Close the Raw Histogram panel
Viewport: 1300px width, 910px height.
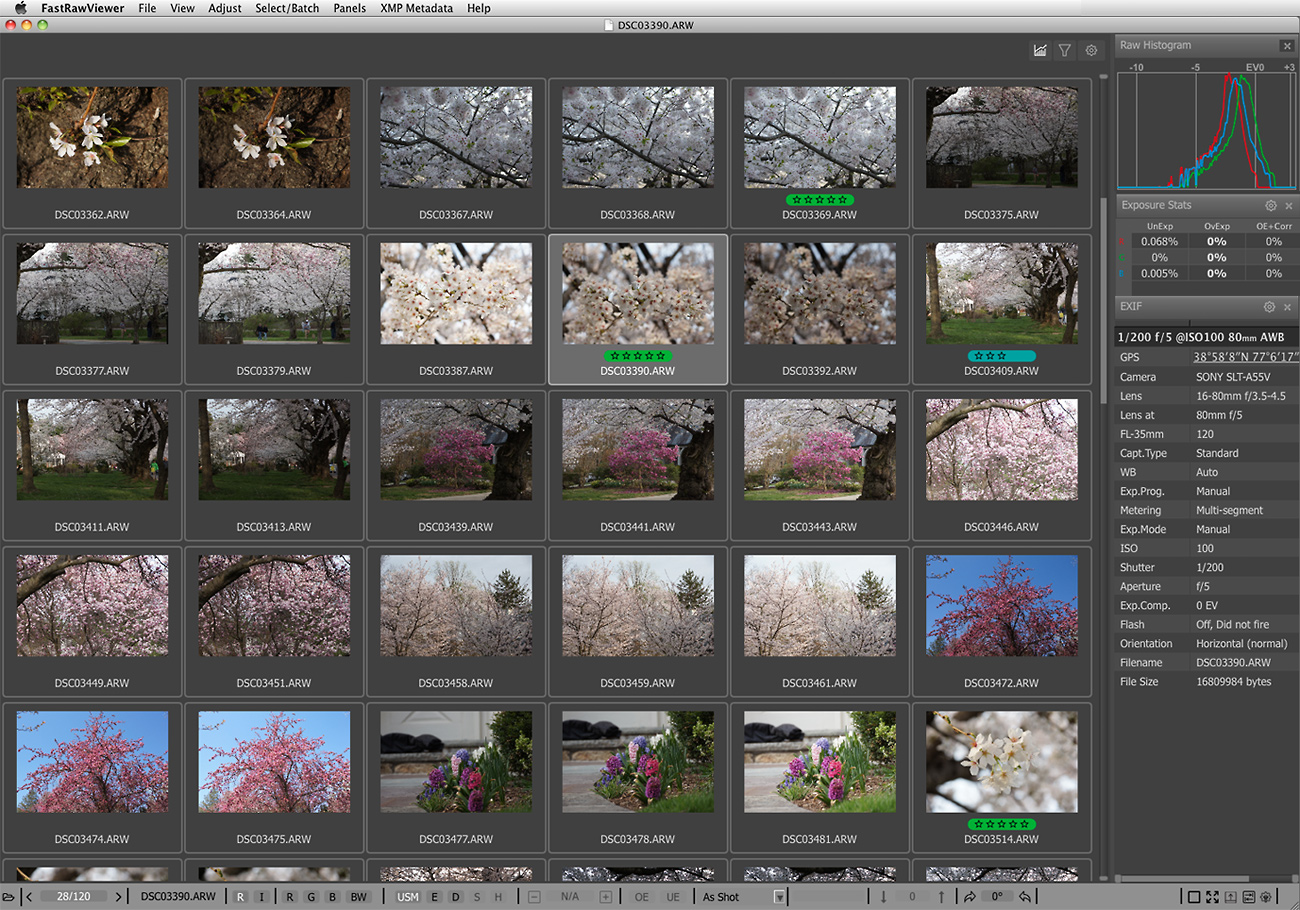click(x=1287, y=46)
